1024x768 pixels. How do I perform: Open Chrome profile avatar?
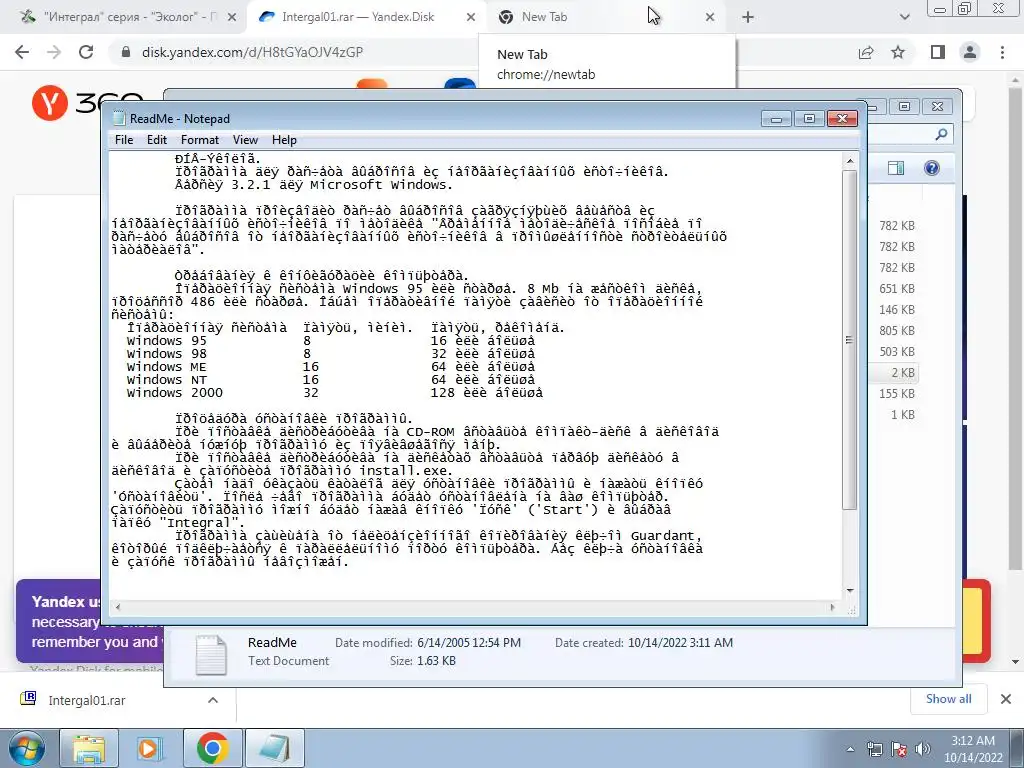coord(970,52)
